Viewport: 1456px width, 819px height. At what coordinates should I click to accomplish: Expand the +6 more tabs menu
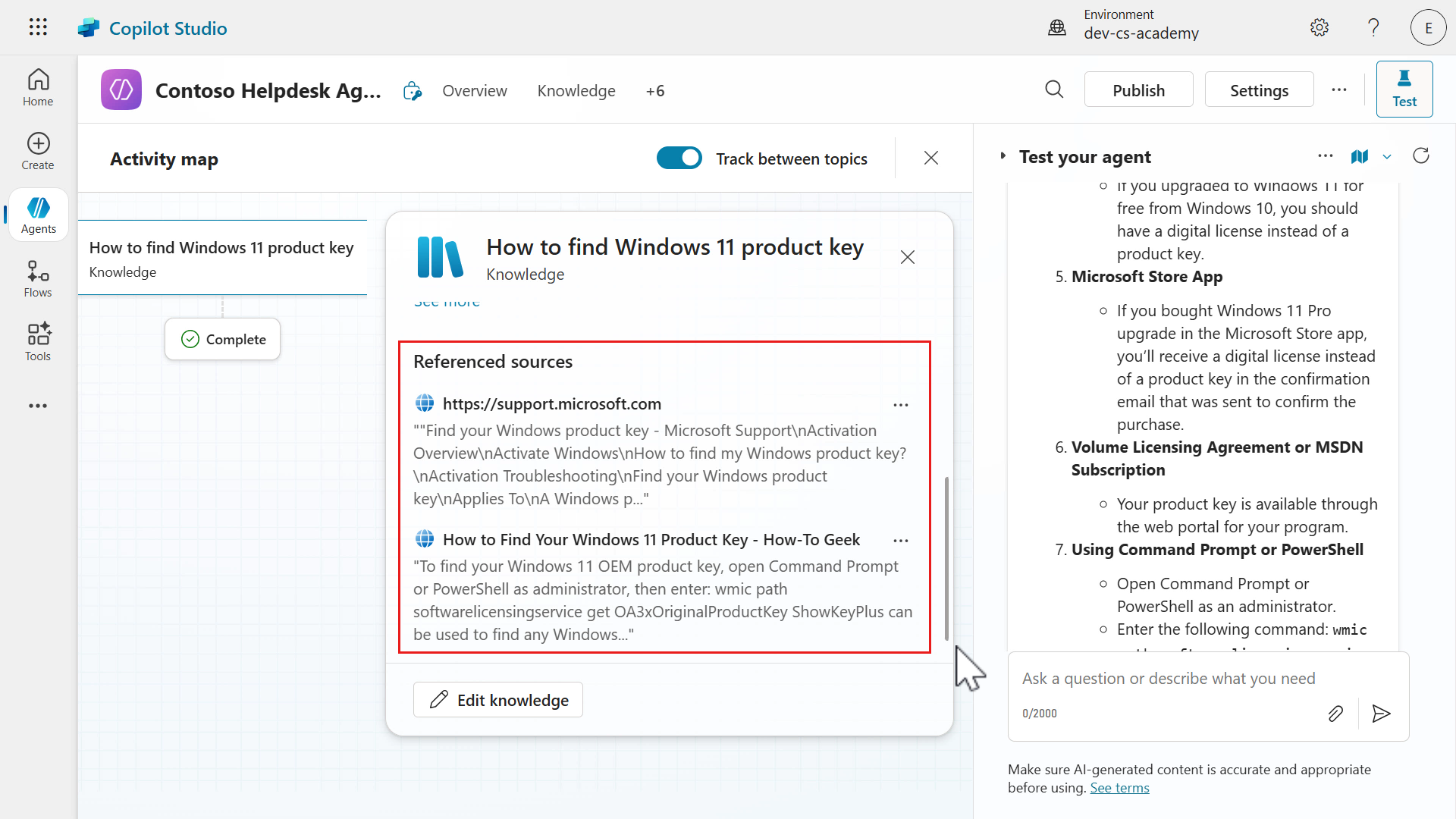pos(655,91)
